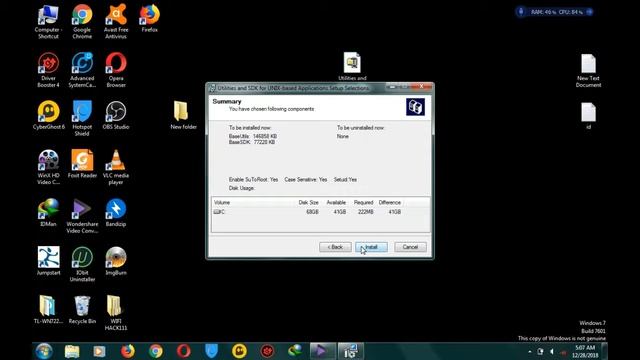The image size is (640, 360).
Task: Open Opera Browser desktop icon
Action: (x=116, y=70)
